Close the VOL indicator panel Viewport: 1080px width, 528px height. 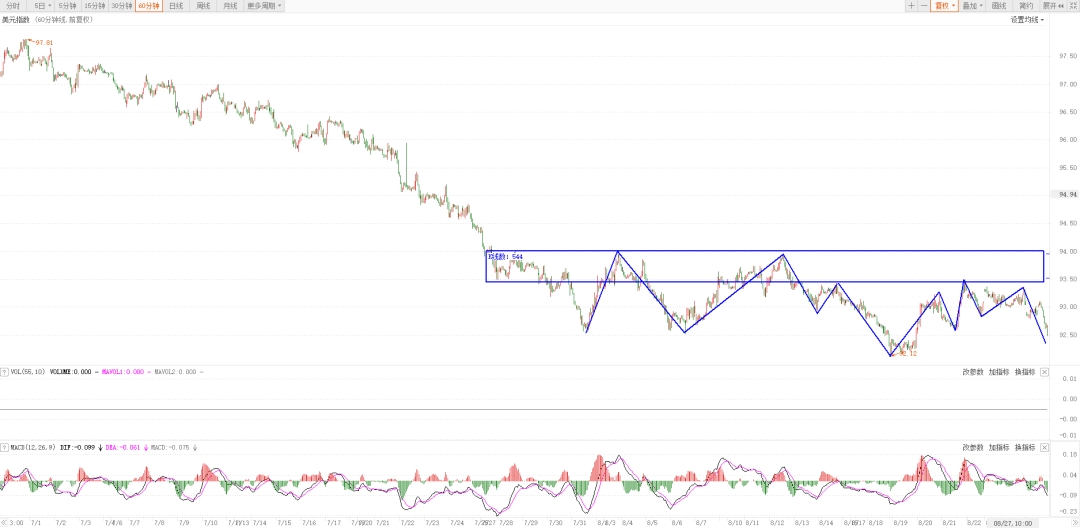pos(1044,372)
